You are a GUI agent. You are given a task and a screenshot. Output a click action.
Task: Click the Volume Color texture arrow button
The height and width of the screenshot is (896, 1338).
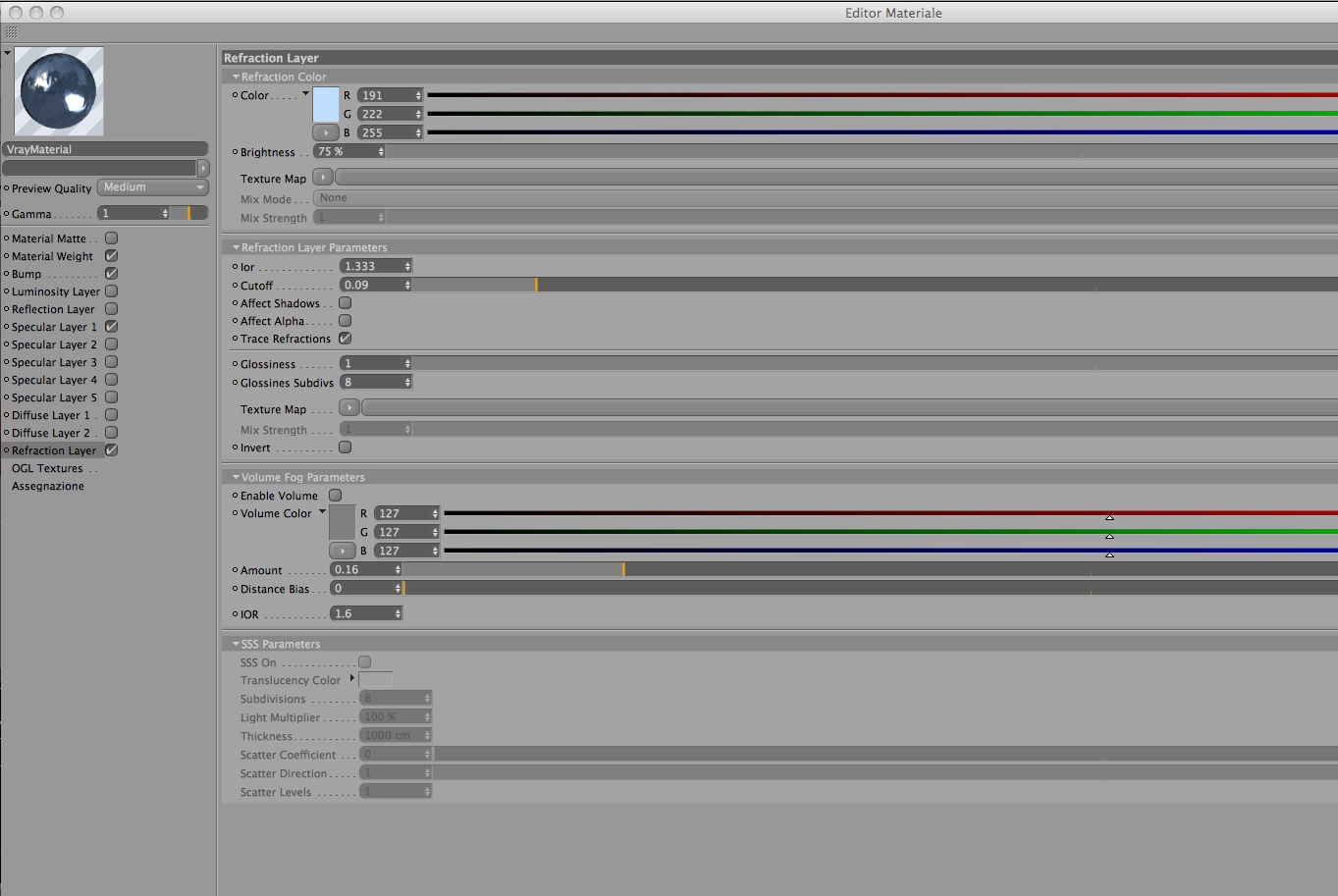click(343, 551)
